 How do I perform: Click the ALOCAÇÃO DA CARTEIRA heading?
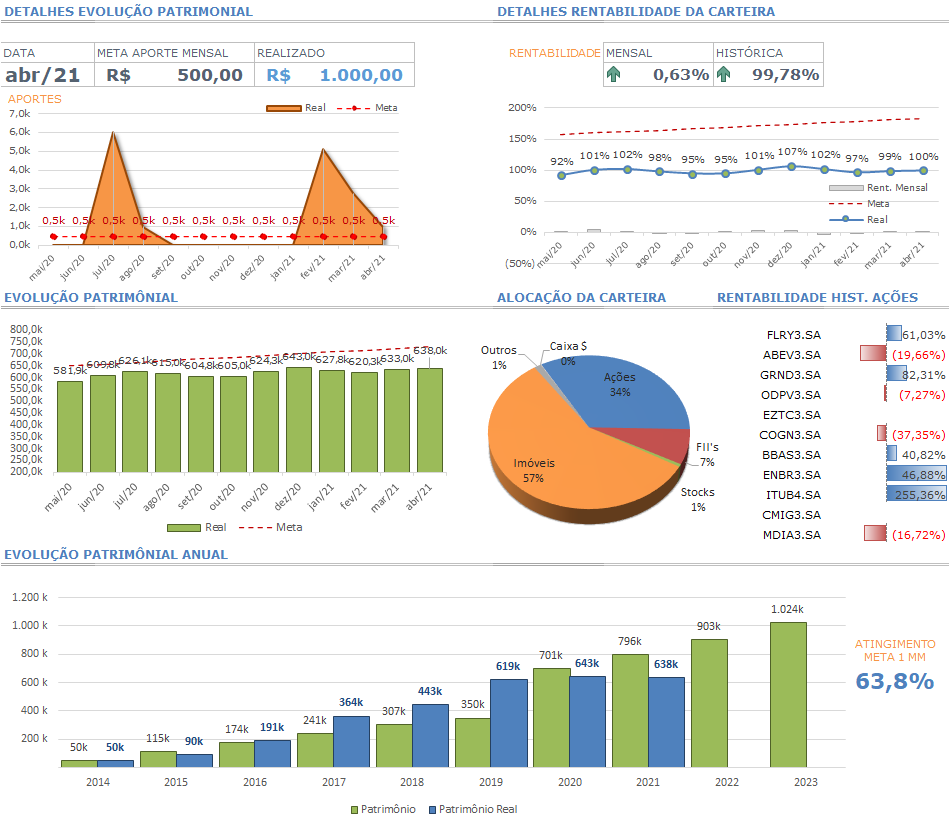(581, 298)
